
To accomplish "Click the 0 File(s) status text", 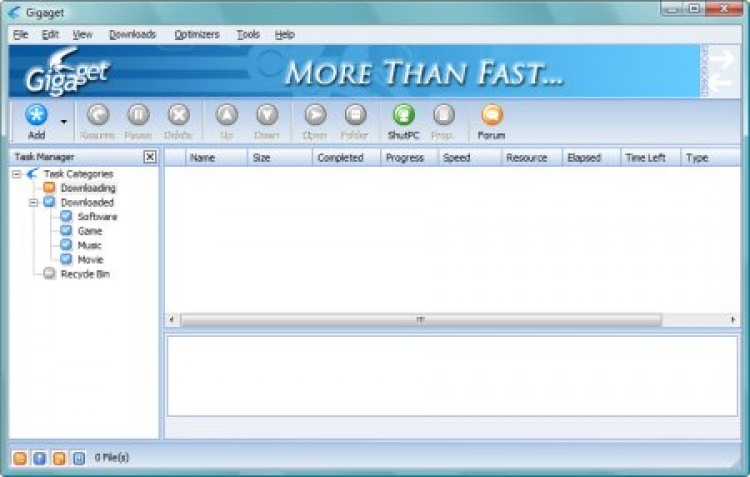I will coord(111,457).
